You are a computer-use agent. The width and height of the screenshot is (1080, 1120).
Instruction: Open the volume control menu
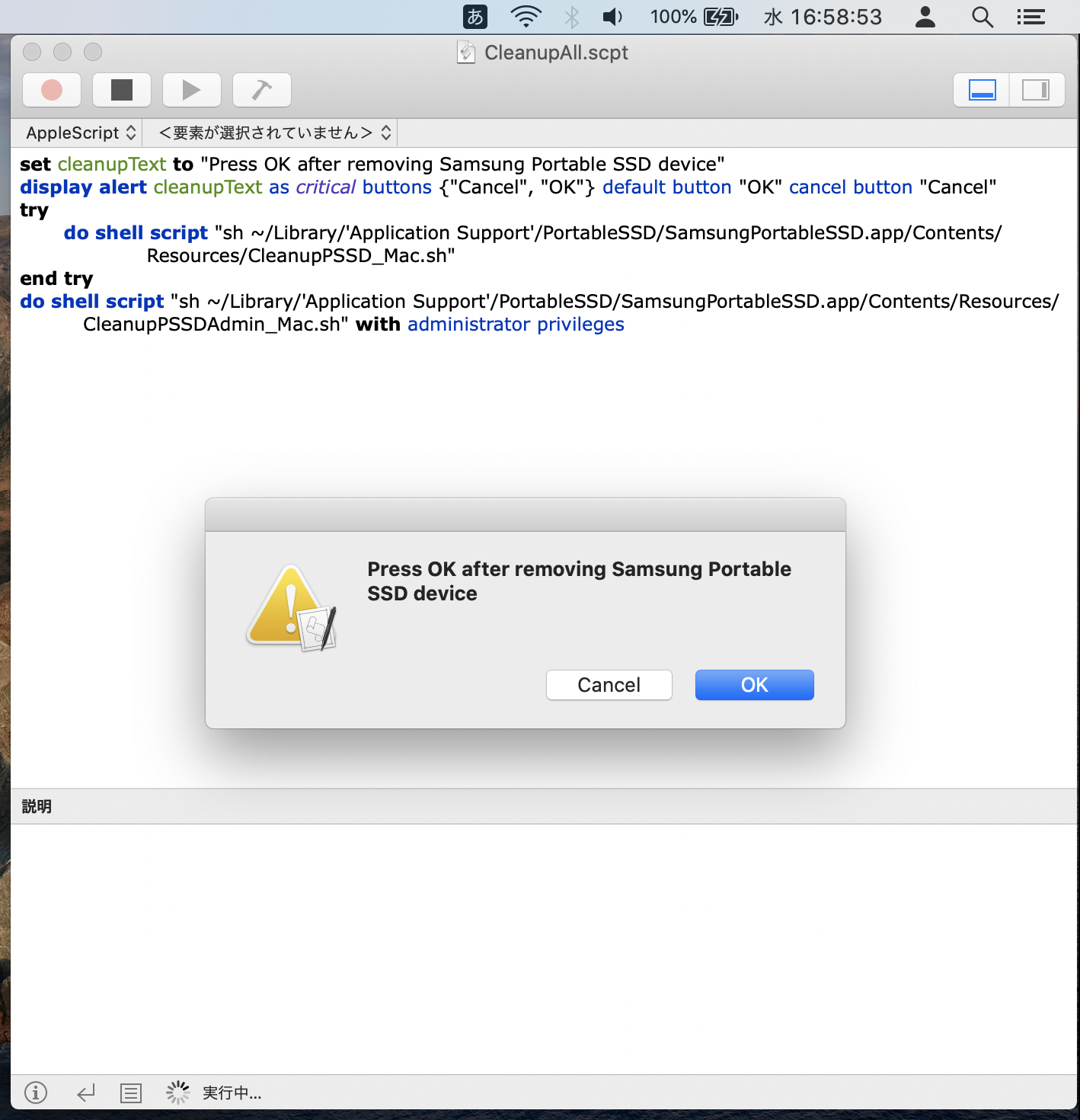pyautogui.click(x=613, y=17)
